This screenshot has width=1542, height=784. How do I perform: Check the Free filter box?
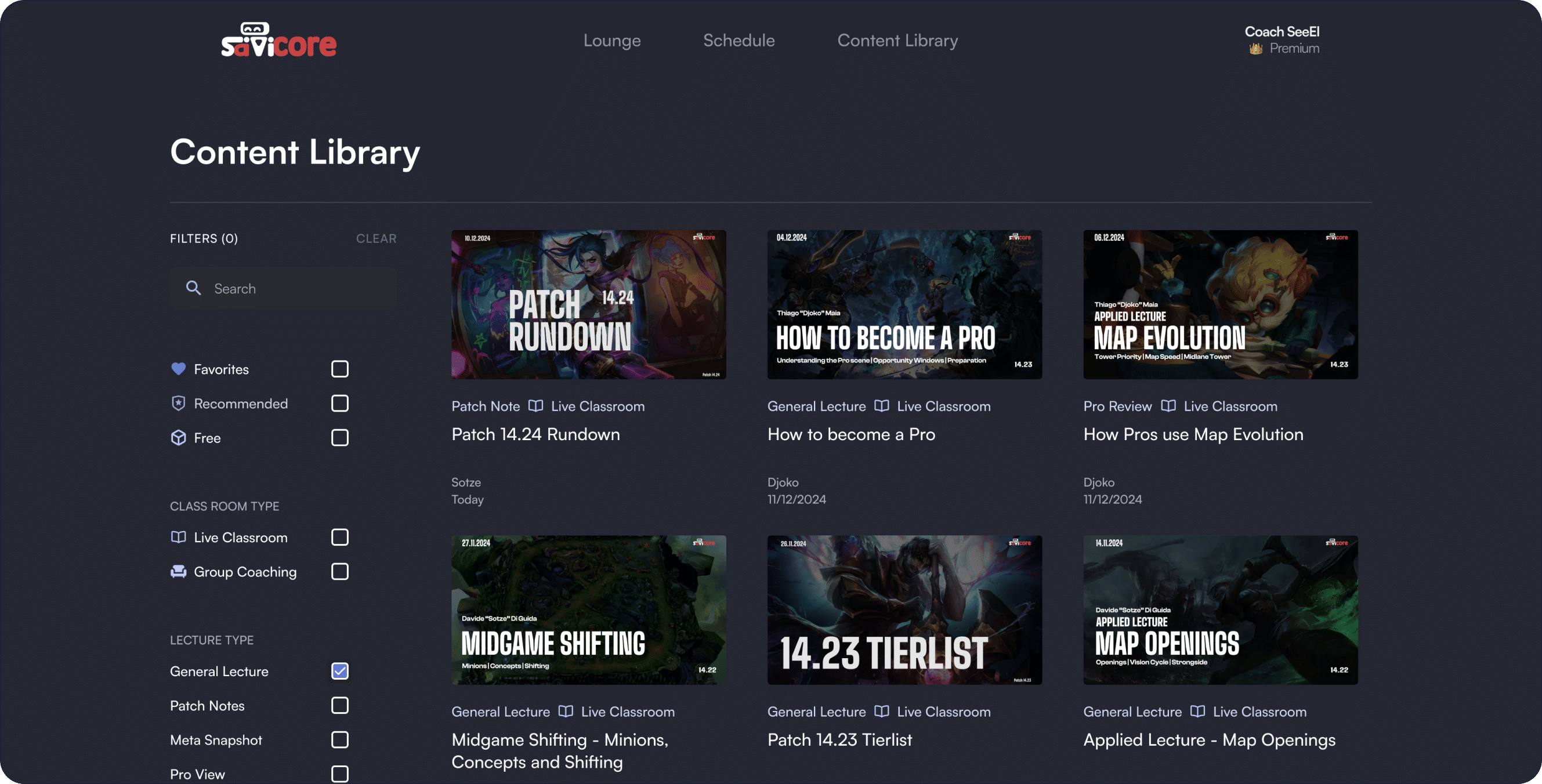click(339, 437)
